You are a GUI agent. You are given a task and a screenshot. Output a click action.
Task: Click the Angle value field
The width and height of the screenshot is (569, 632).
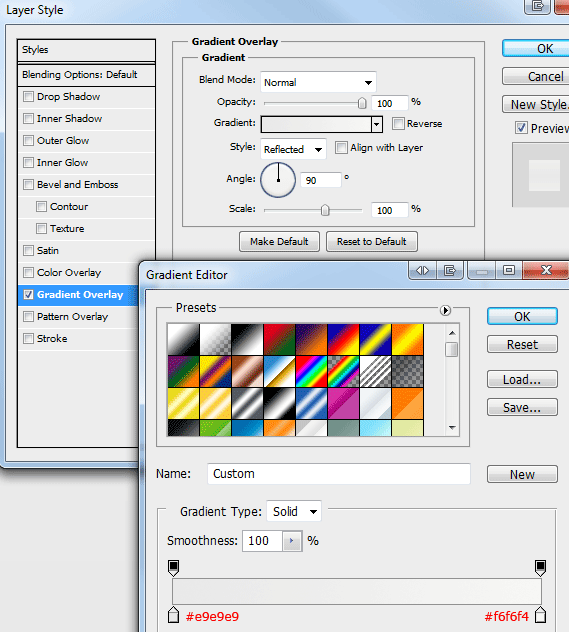(320, 180)
